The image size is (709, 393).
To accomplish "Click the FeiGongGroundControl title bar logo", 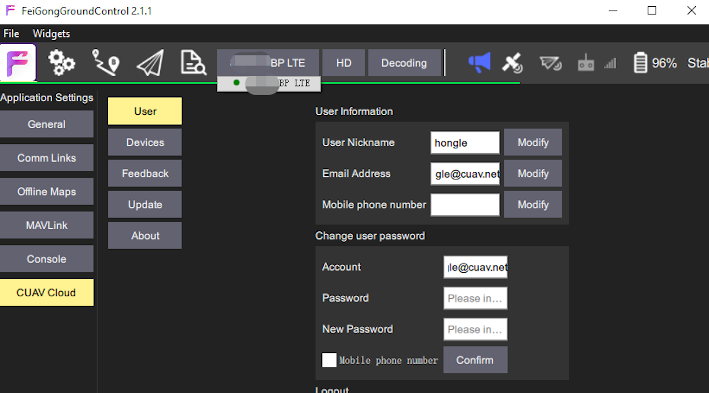I will (x=10, y=10).
